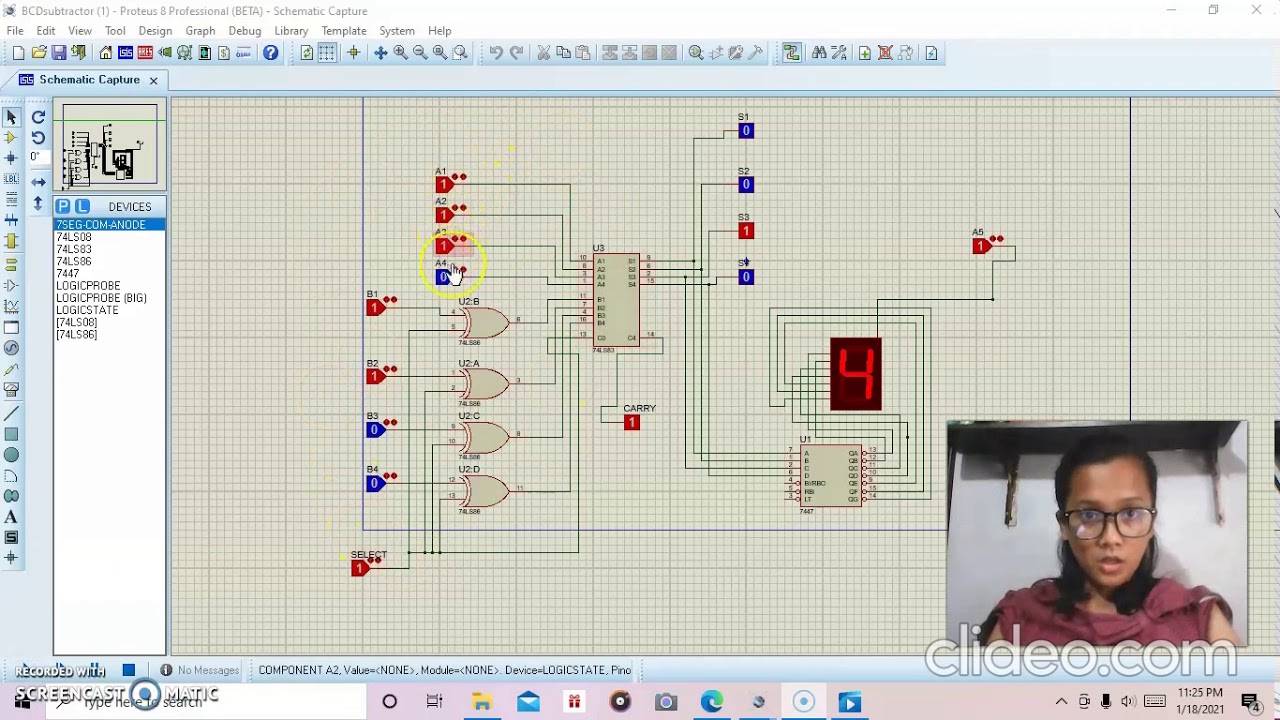Click the Zoom In magnifier icon
This screenshot has height=720, width=1280.
point(401,53)
